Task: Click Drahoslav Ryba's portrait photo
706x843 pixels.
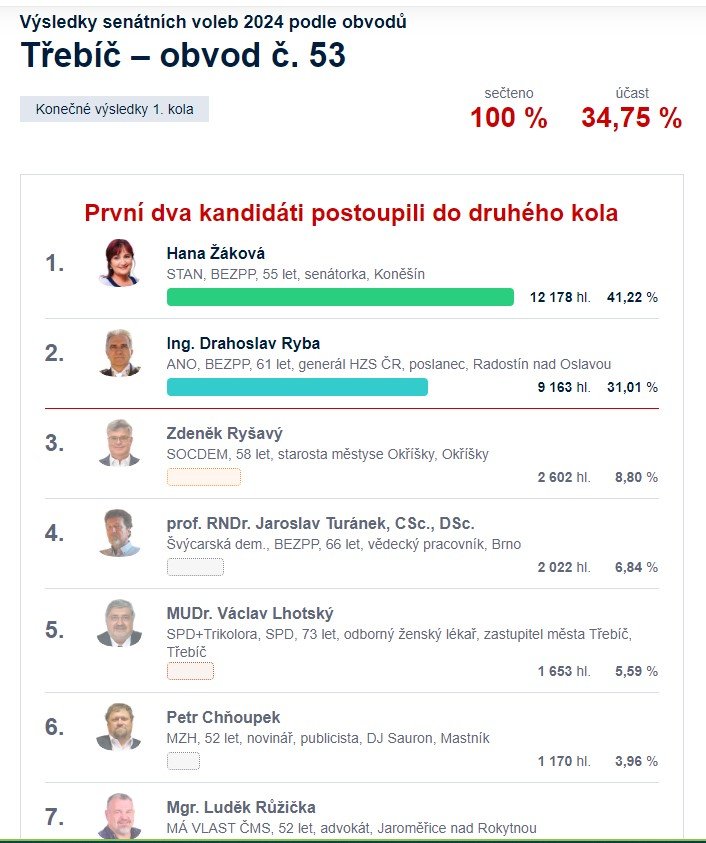Action: [x=119, y=353]
